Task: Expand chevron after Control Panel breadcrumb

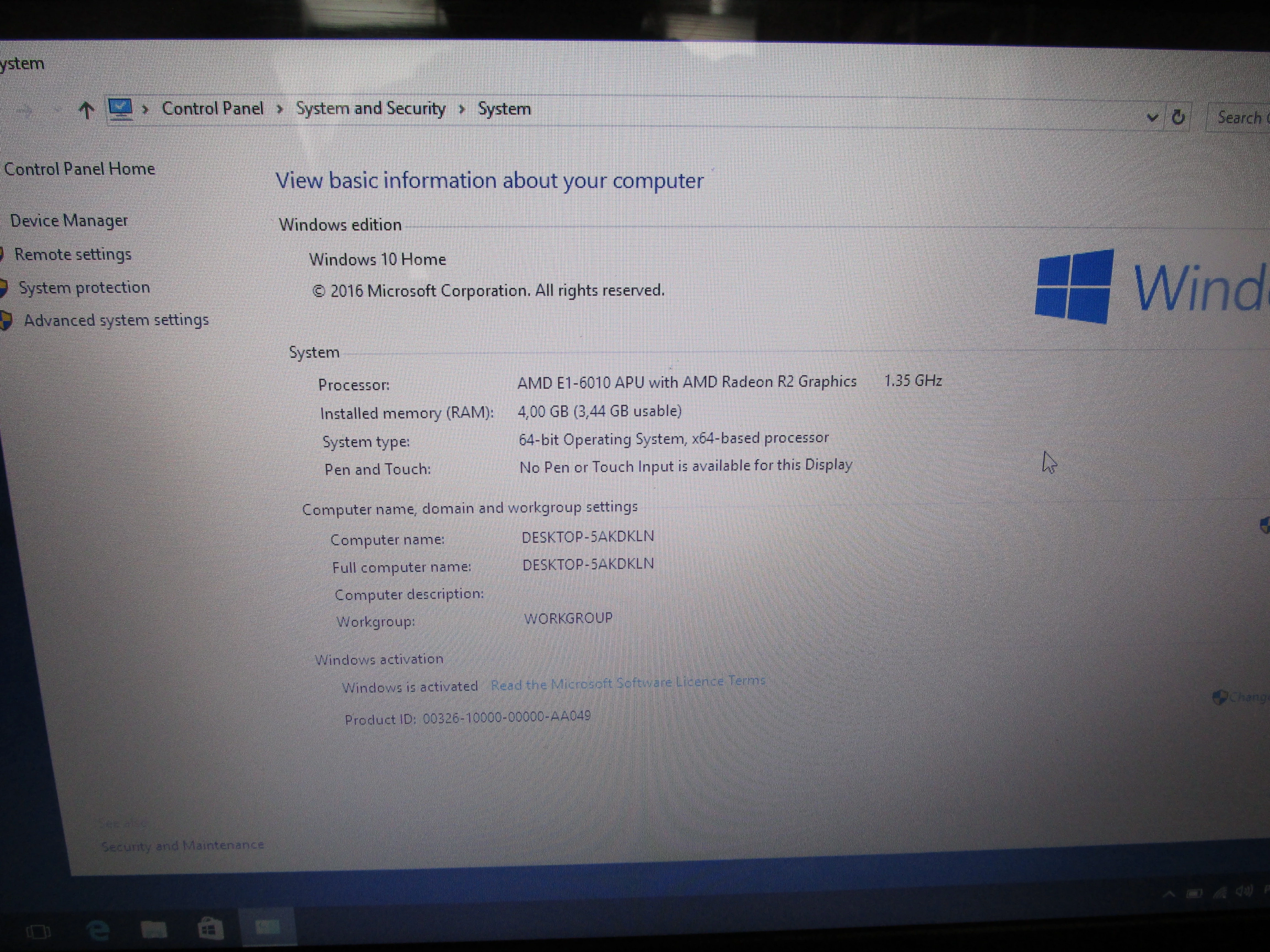Action: (280, 110)
